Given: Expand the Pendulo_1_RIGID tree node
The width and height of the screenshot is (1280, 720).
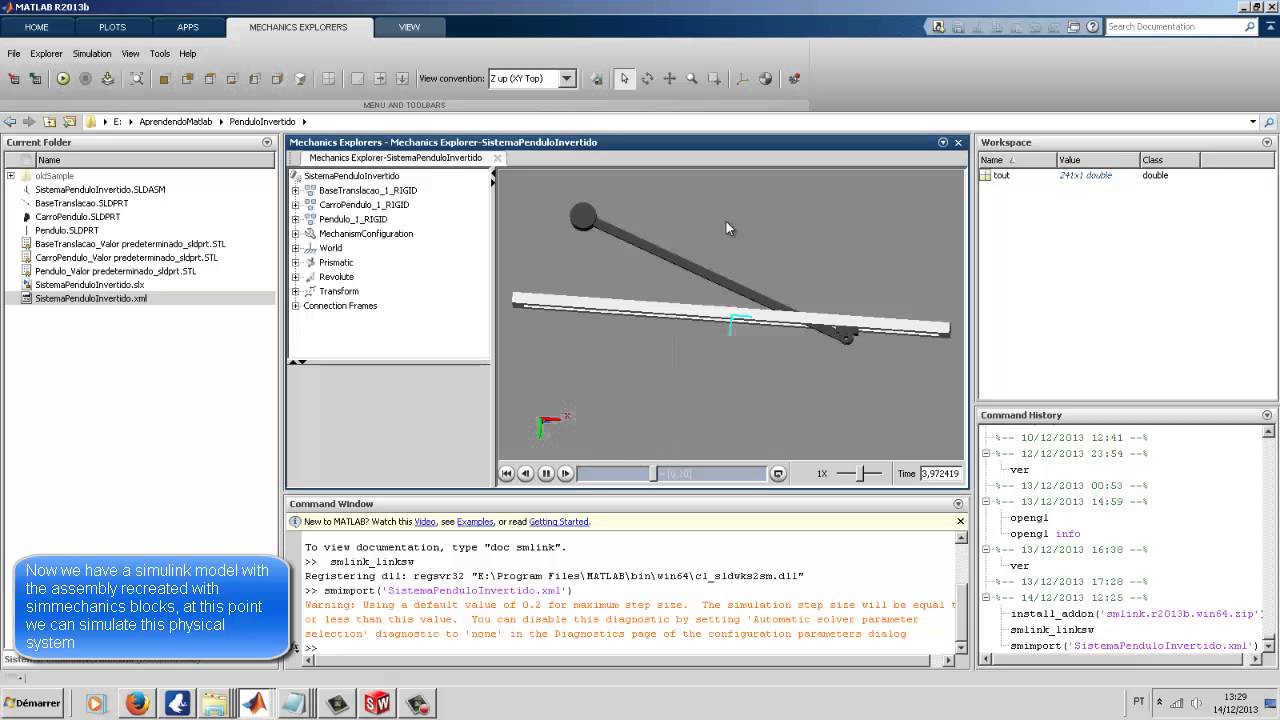Looking at the screenshot, I should pos(296,219).
